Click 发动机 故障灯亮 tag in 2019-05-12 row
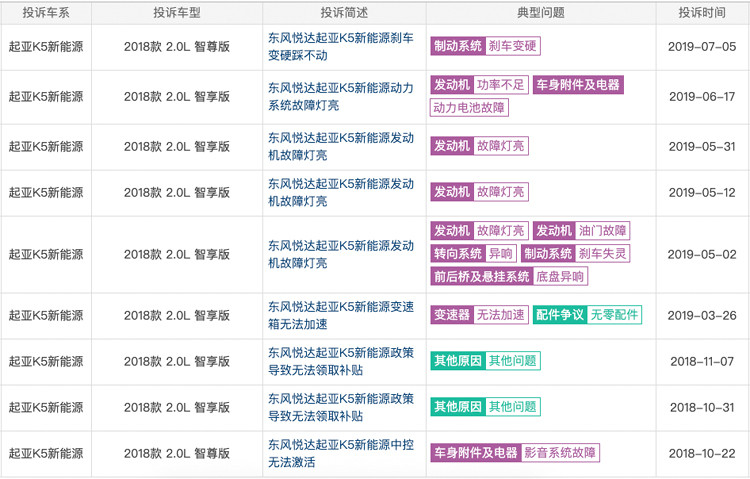The image size is (750, 479). [x=479, y=192]
